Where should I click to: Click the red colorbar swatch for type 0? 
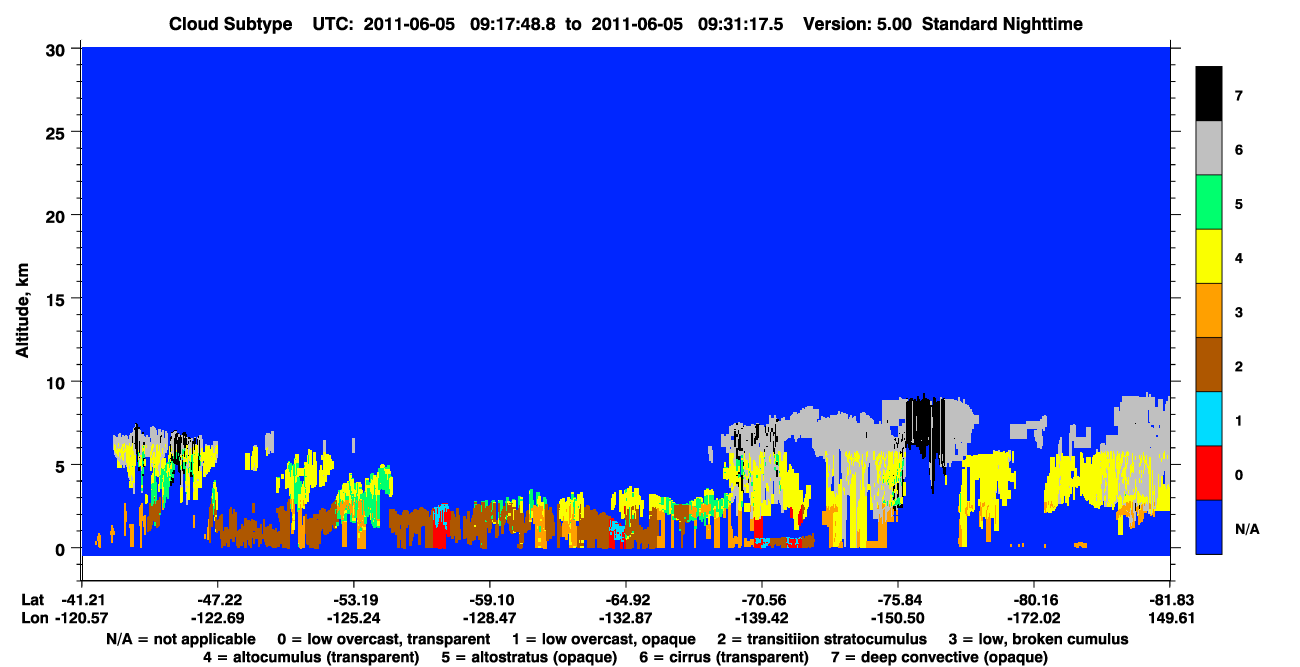[1209, 473]
